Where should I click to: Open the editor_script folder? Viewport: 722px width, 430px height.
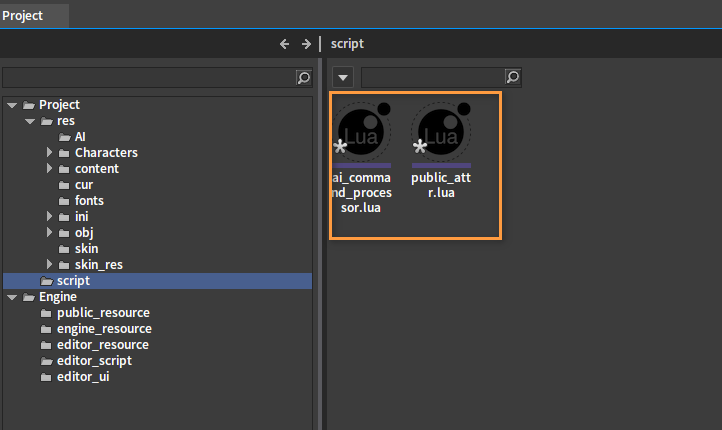94,361
